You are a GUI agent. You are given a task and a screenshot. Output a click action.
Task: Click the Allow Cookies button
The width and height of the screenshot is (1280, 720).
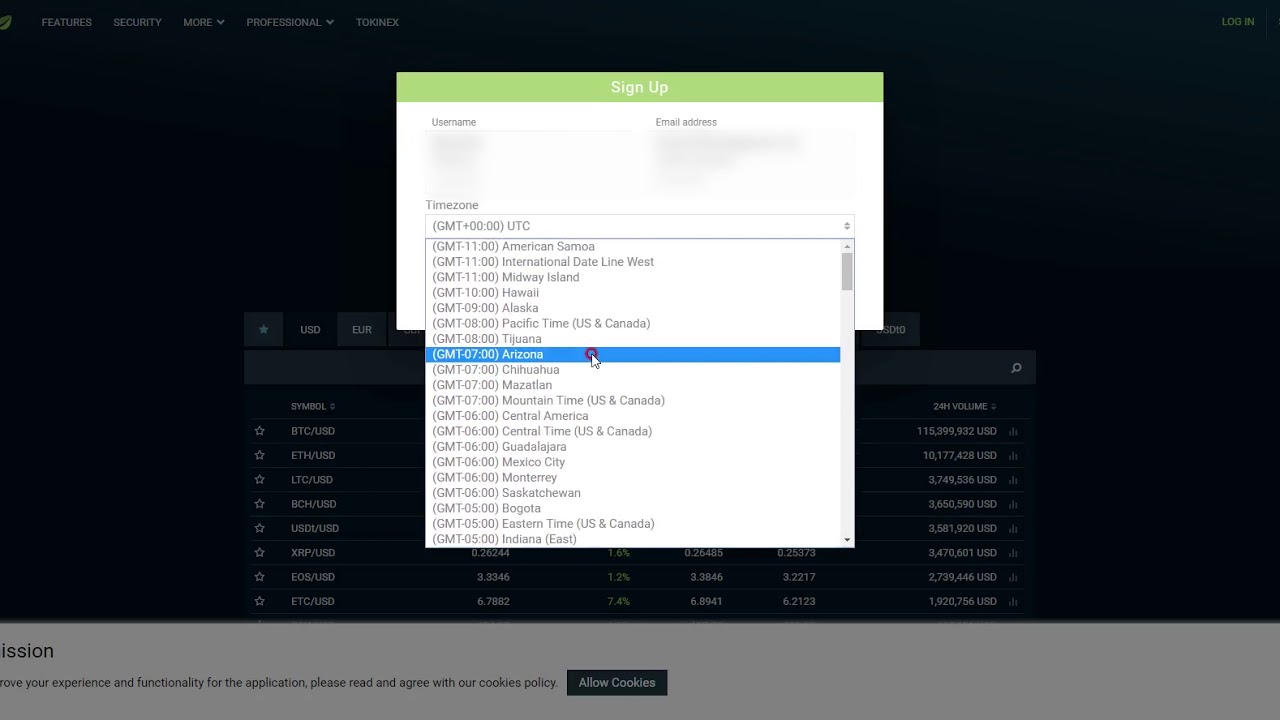(x=617, y=683)
